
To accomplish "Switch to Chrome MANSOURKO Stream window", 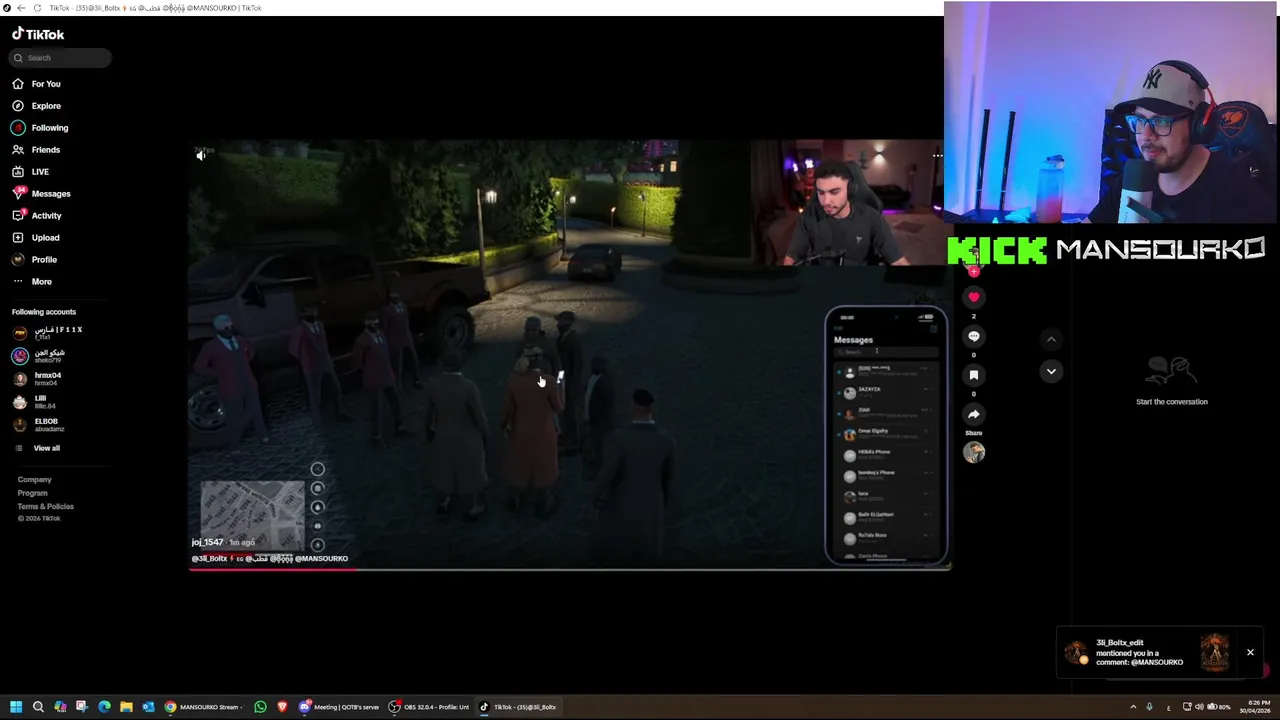I will click(204, 707).
